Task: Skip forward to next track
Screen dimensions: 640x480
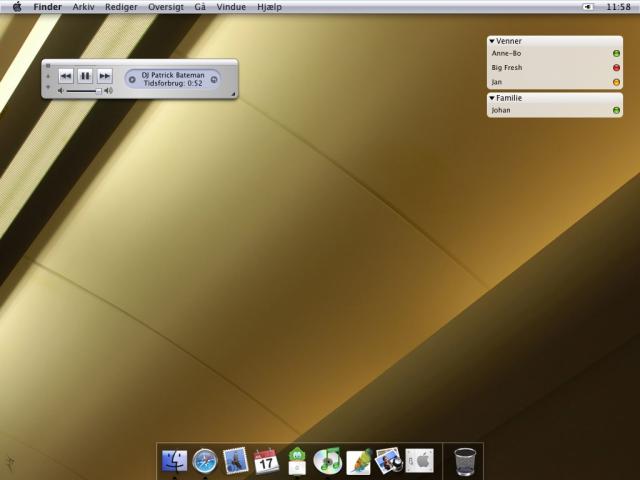Action: [x=105, y=76]
